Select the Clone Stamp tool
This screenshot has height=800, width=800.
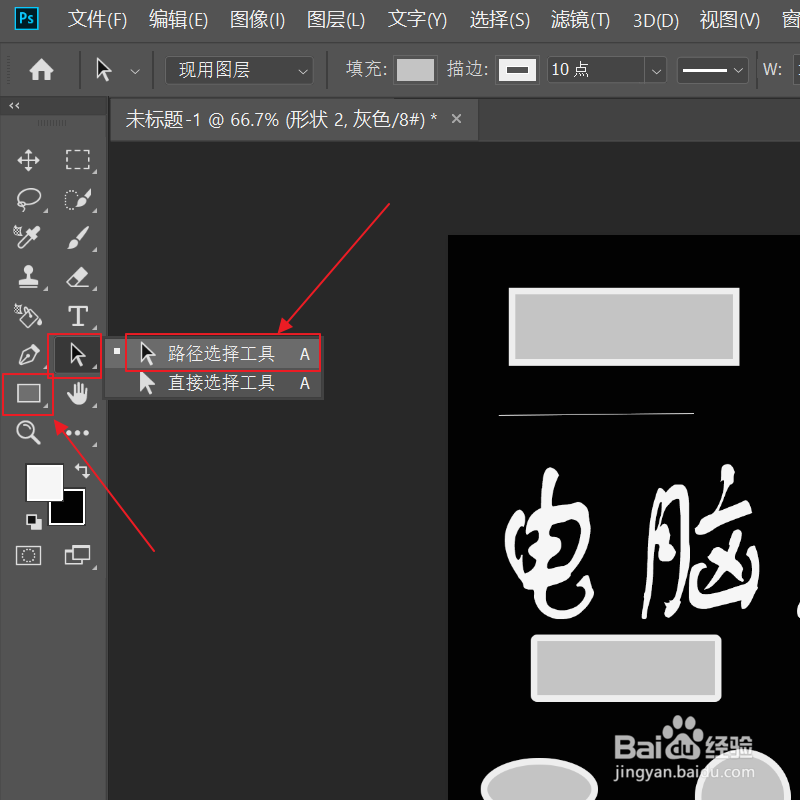(28, 278)
